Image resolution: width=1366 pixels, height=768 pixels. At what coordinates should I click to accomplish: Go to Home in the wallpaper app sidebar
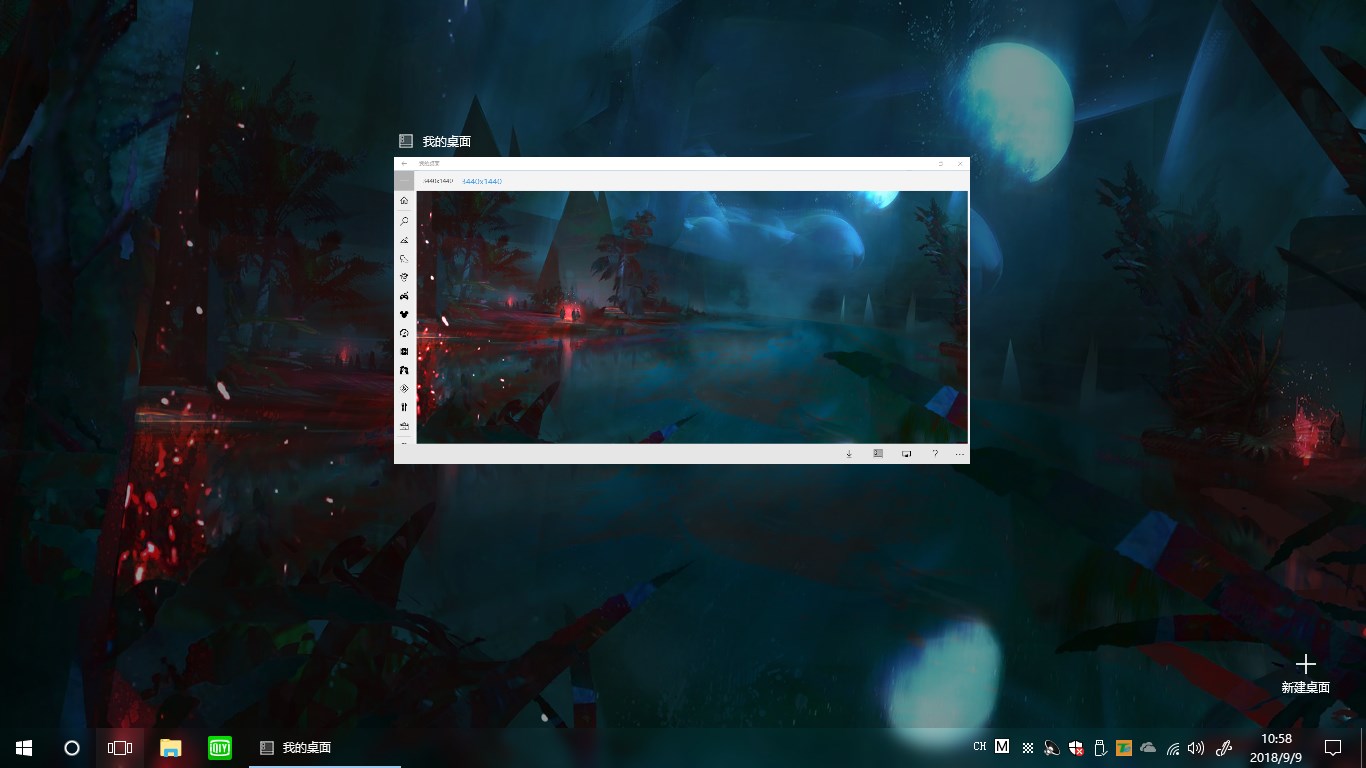point(404,201)
